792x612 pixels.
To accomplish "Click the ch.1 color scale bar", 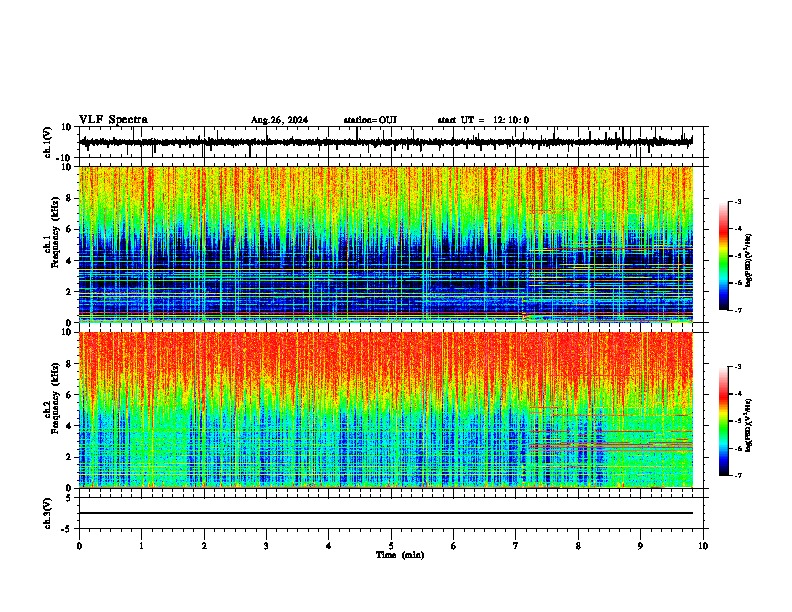I will click(724, 256).
